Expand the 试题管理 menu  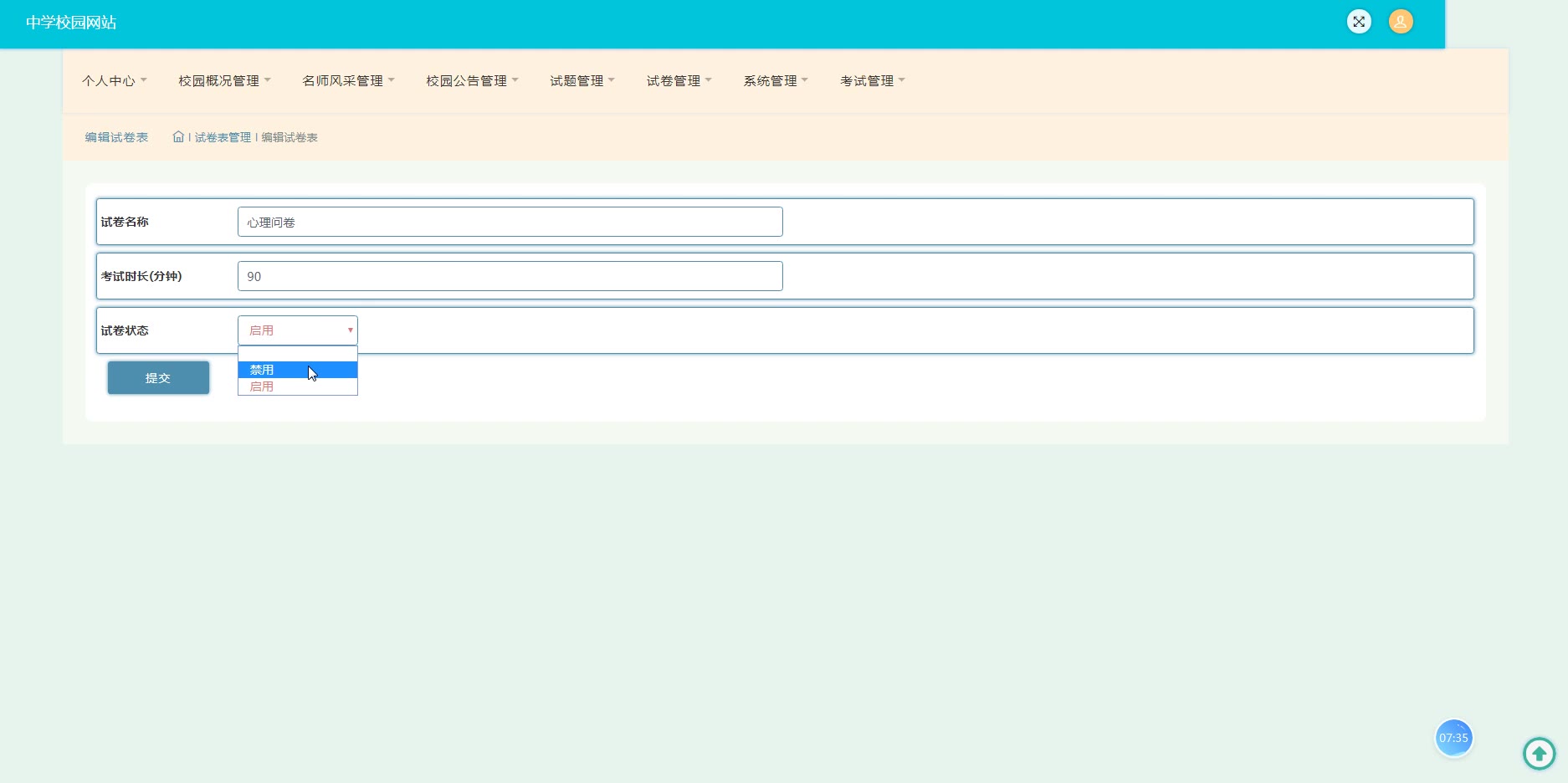click(582, 81)
